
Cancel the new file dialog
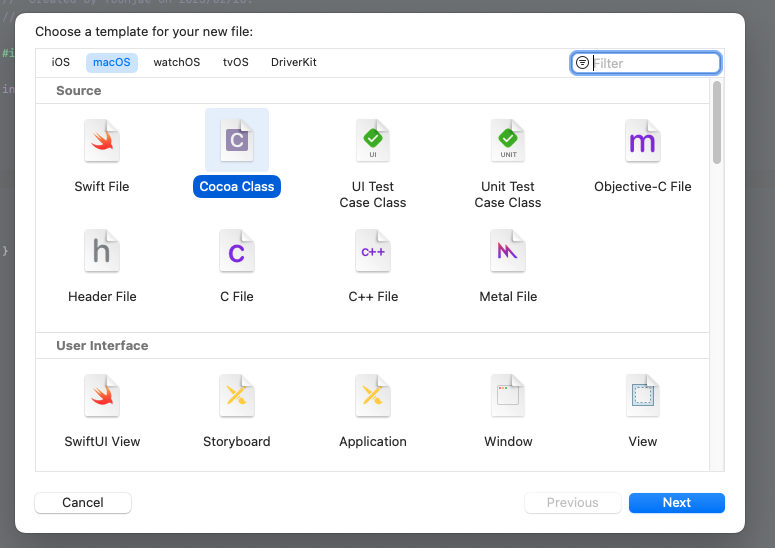83,503
